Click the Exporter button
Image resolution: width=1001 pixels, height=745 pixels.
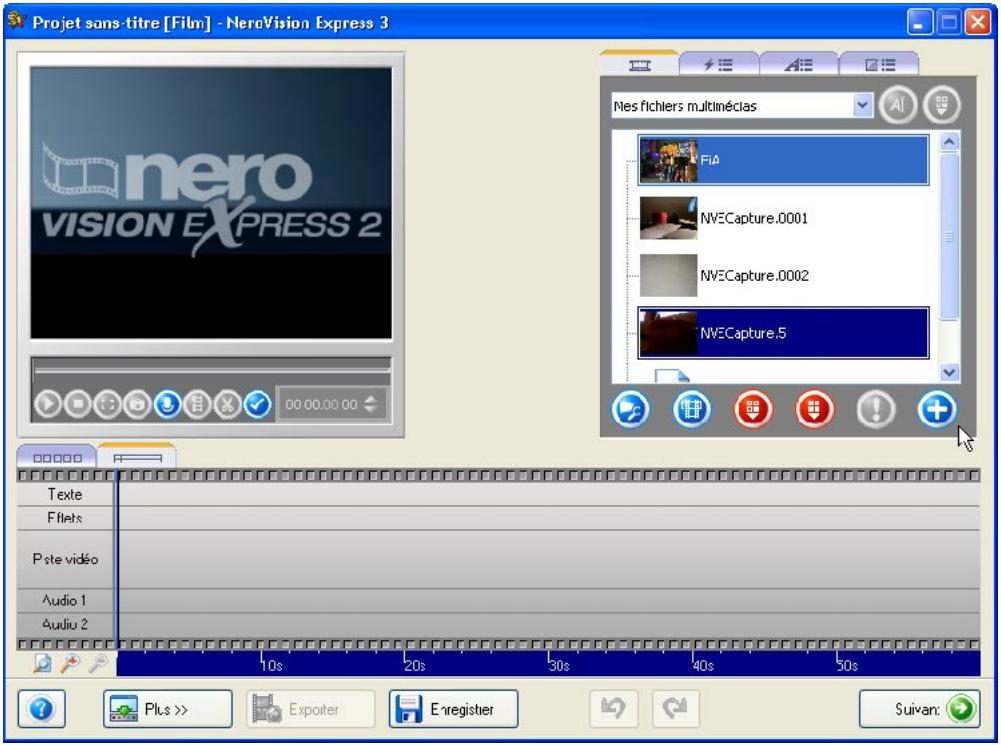pos(310,709)
